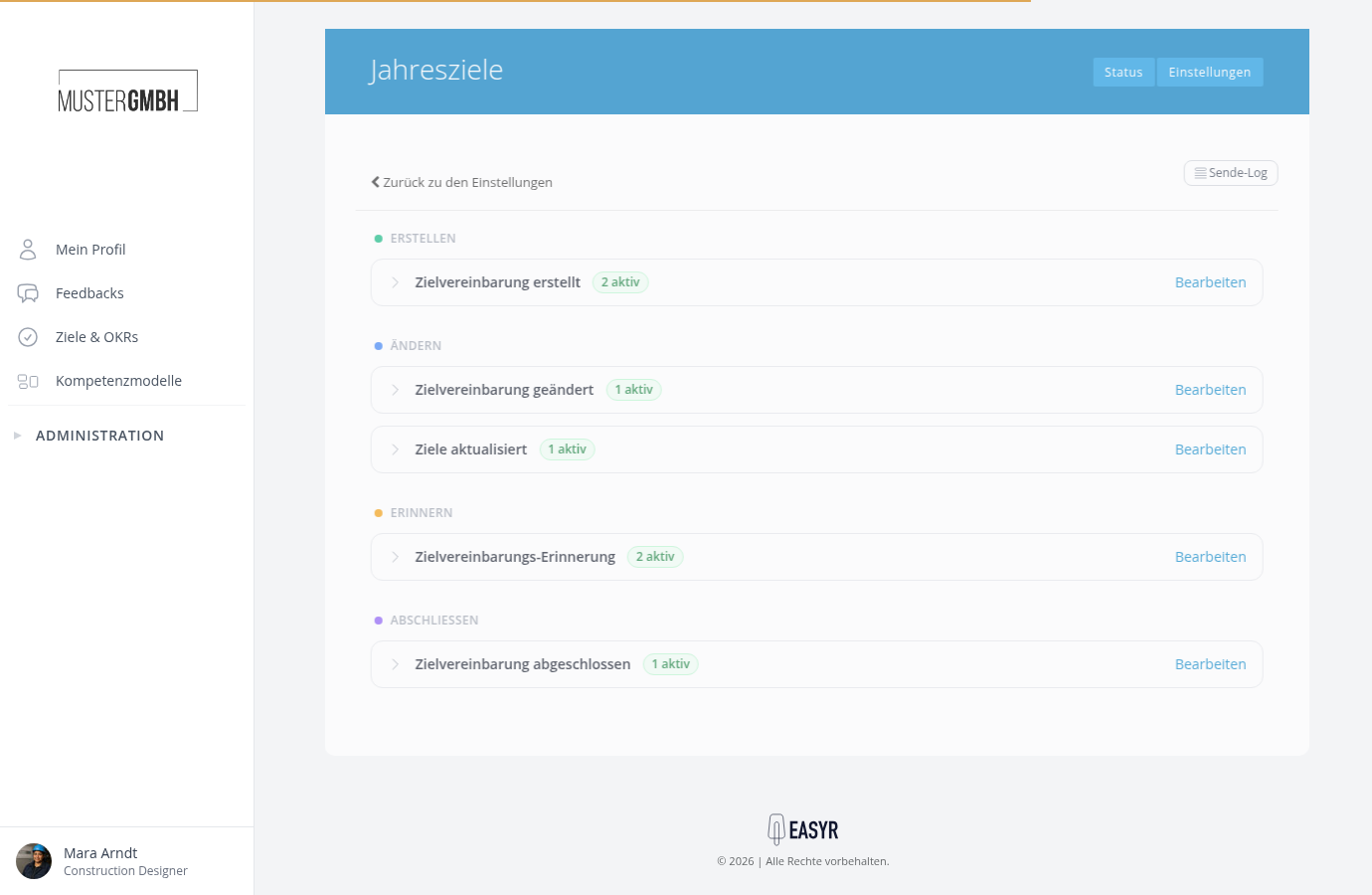Click the Zielvereinbarungs-Erinnerung title

[x=515, y=557]
